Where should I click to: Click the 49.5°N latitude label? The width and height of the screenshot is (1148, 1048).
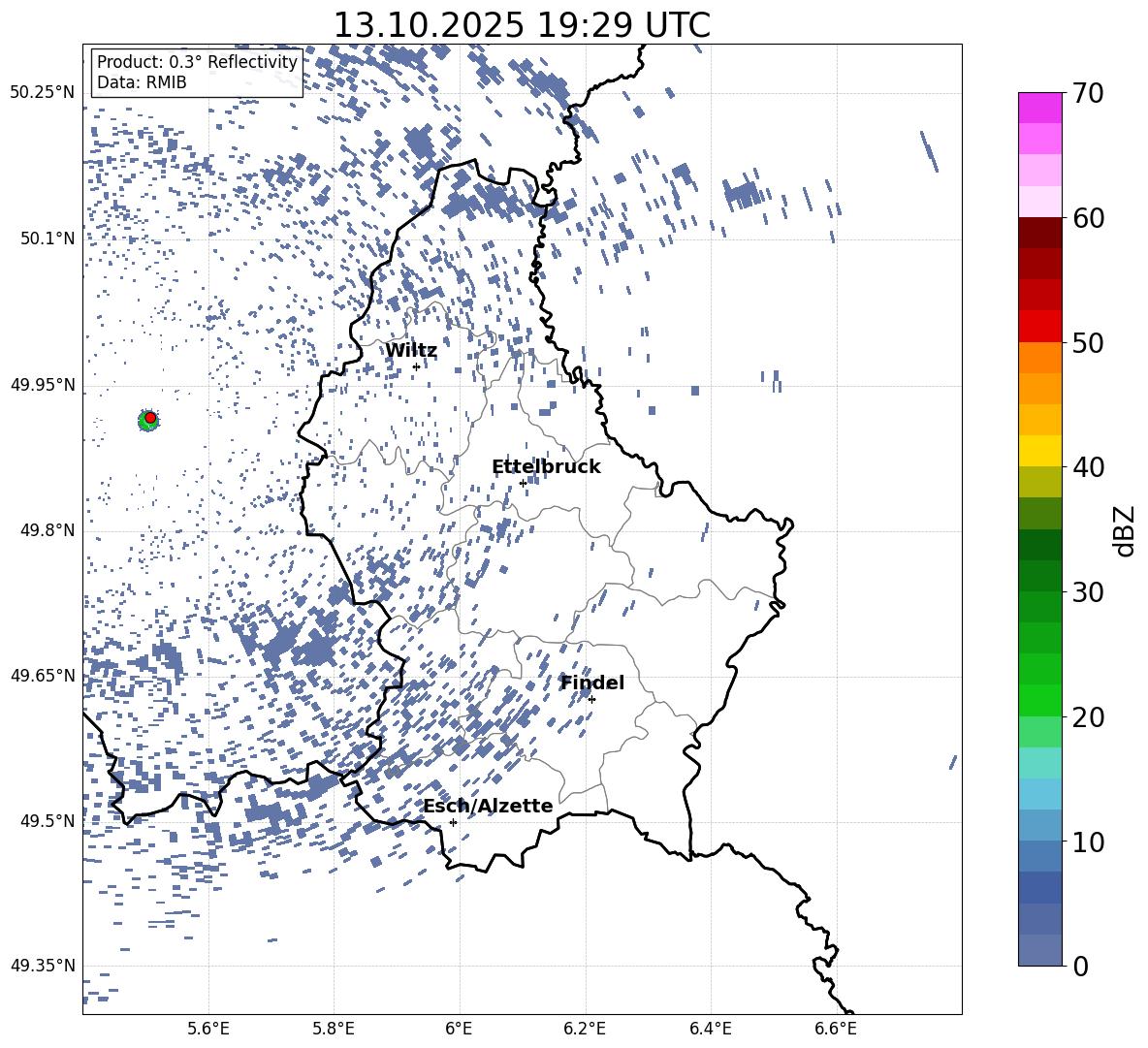pos(47,820)
